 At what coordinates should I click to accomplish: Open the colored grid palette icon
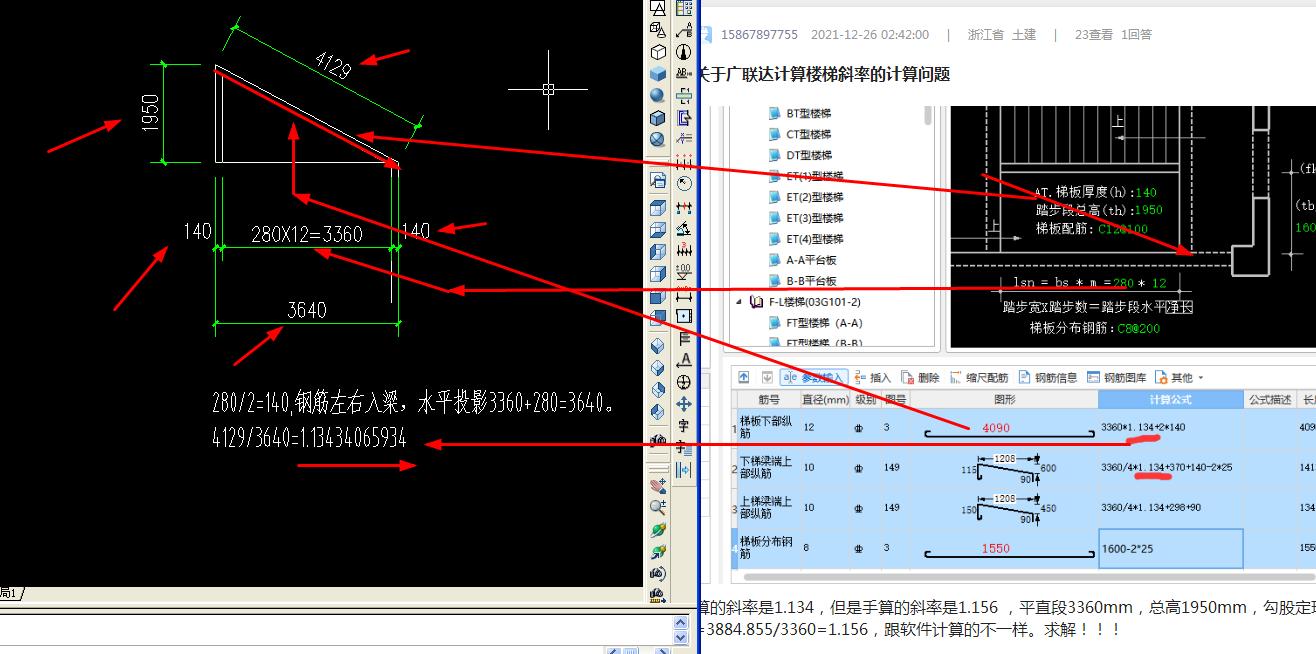(684, 8)
